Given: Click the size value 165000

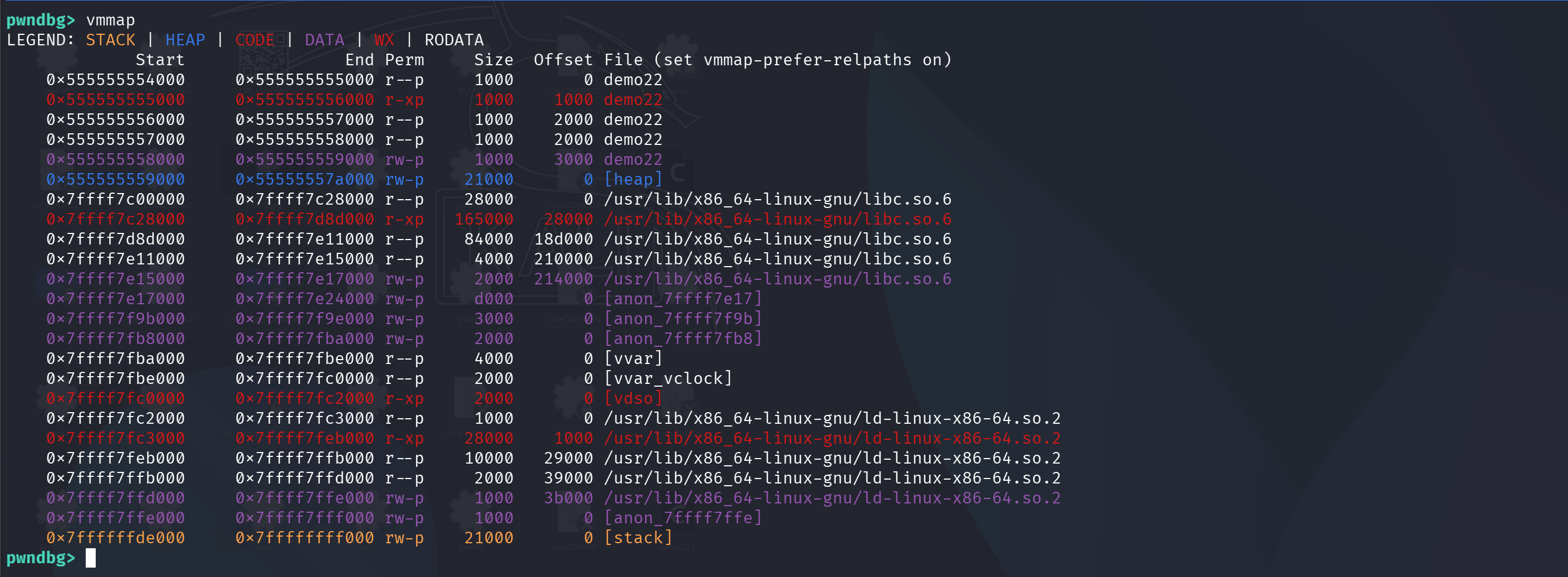Looking at the screenshot, I should click(x=484, y=219).
